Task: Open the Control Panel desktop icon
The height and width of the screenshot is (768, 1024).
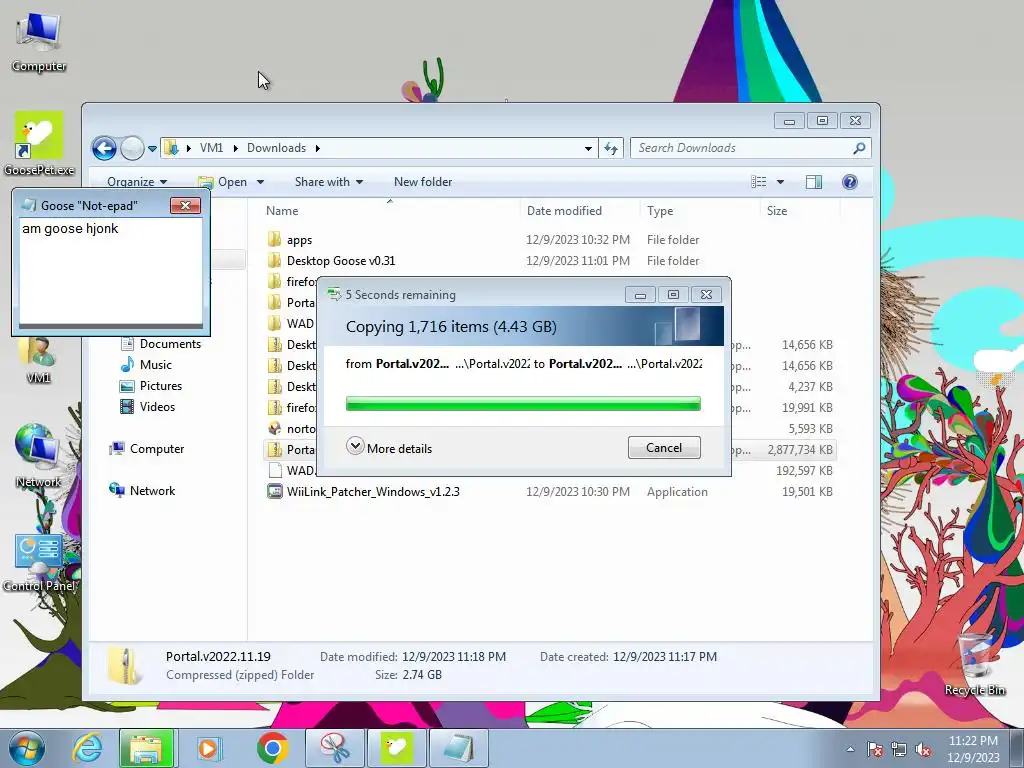Action: [x=39, y=563]
